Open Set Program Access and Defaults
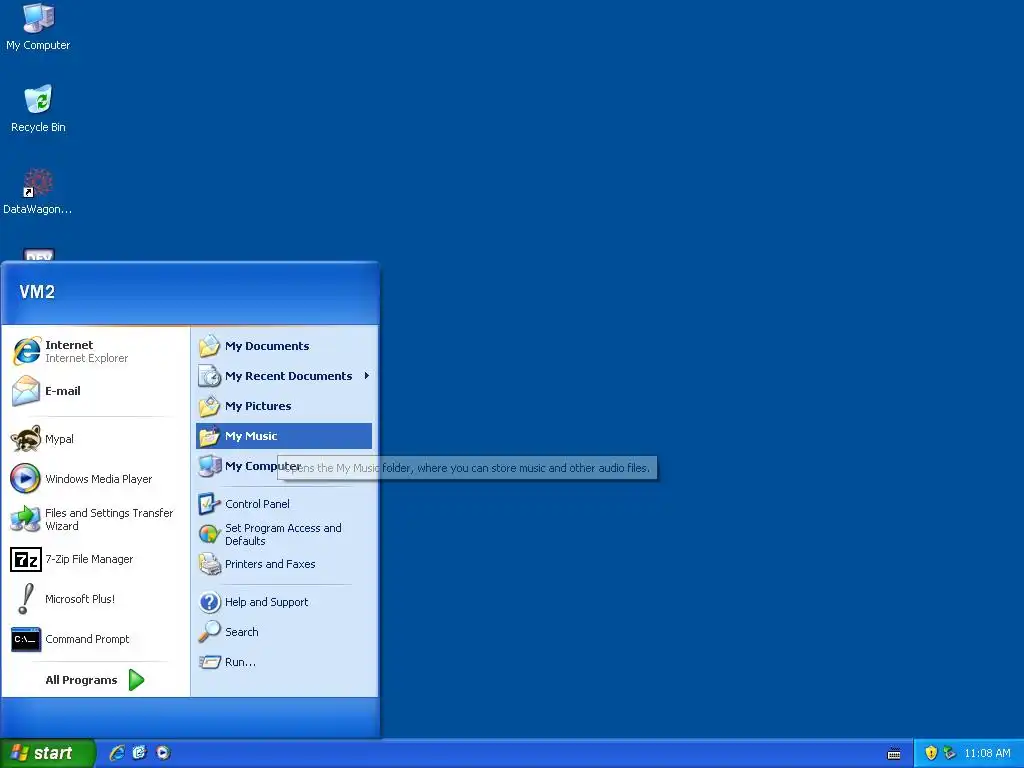 (284, 534)
